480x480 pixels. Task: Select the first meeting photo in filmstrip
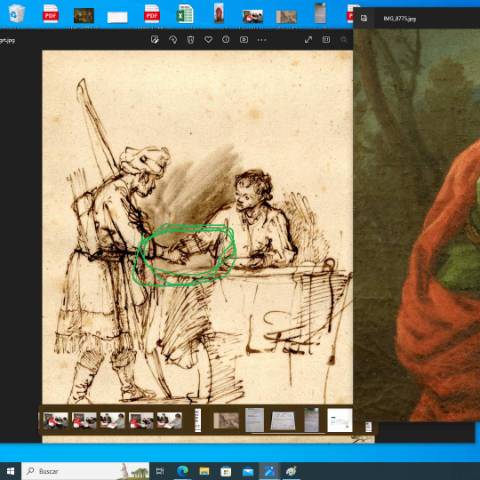(56, 420)
